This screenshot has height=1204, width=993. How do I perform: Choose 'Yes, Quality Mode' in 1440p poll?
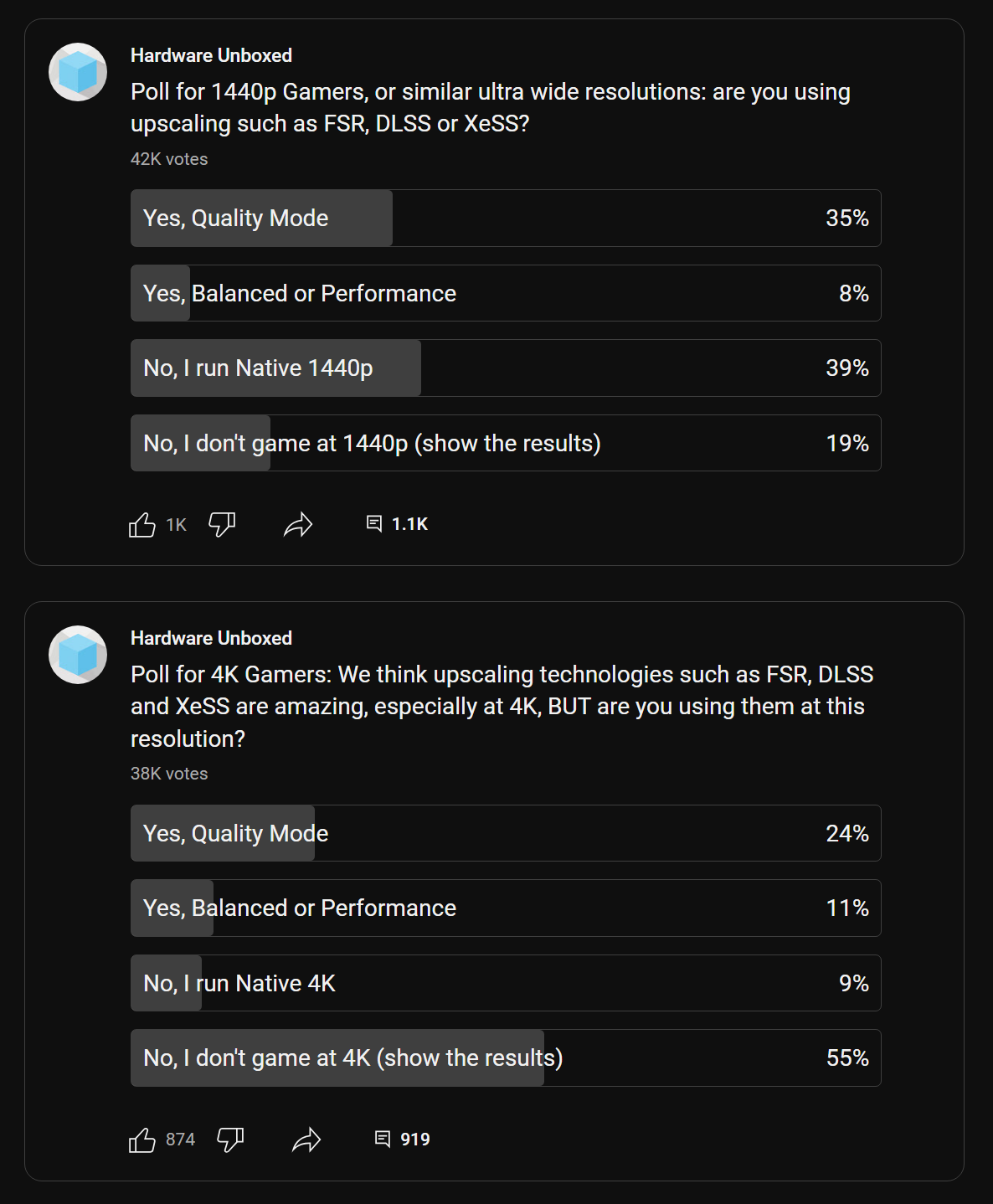click(x=506, y=218)
